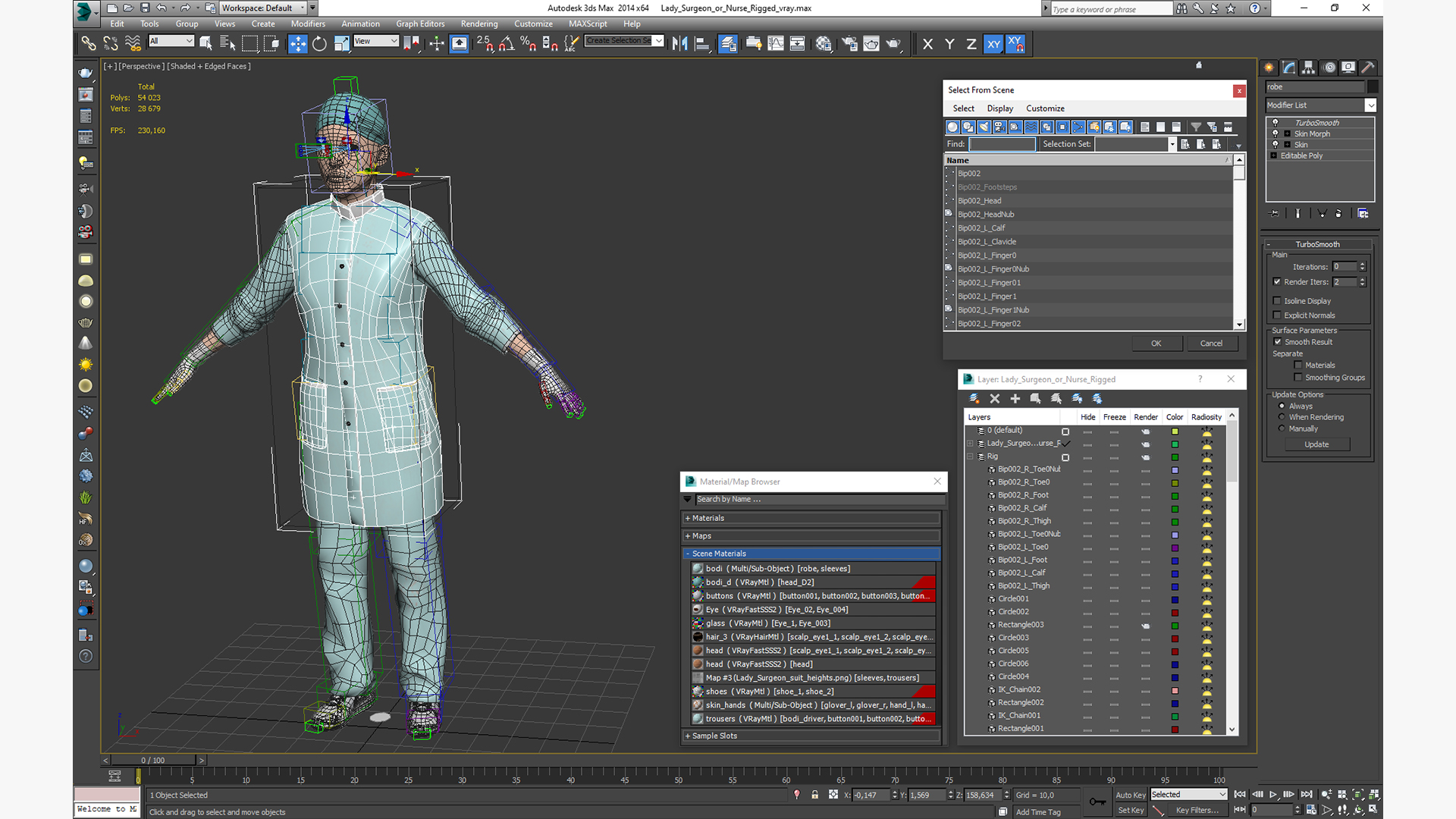1456x819 pixels.
Task: Select When Rendering update option
Action: (1282, 417)
